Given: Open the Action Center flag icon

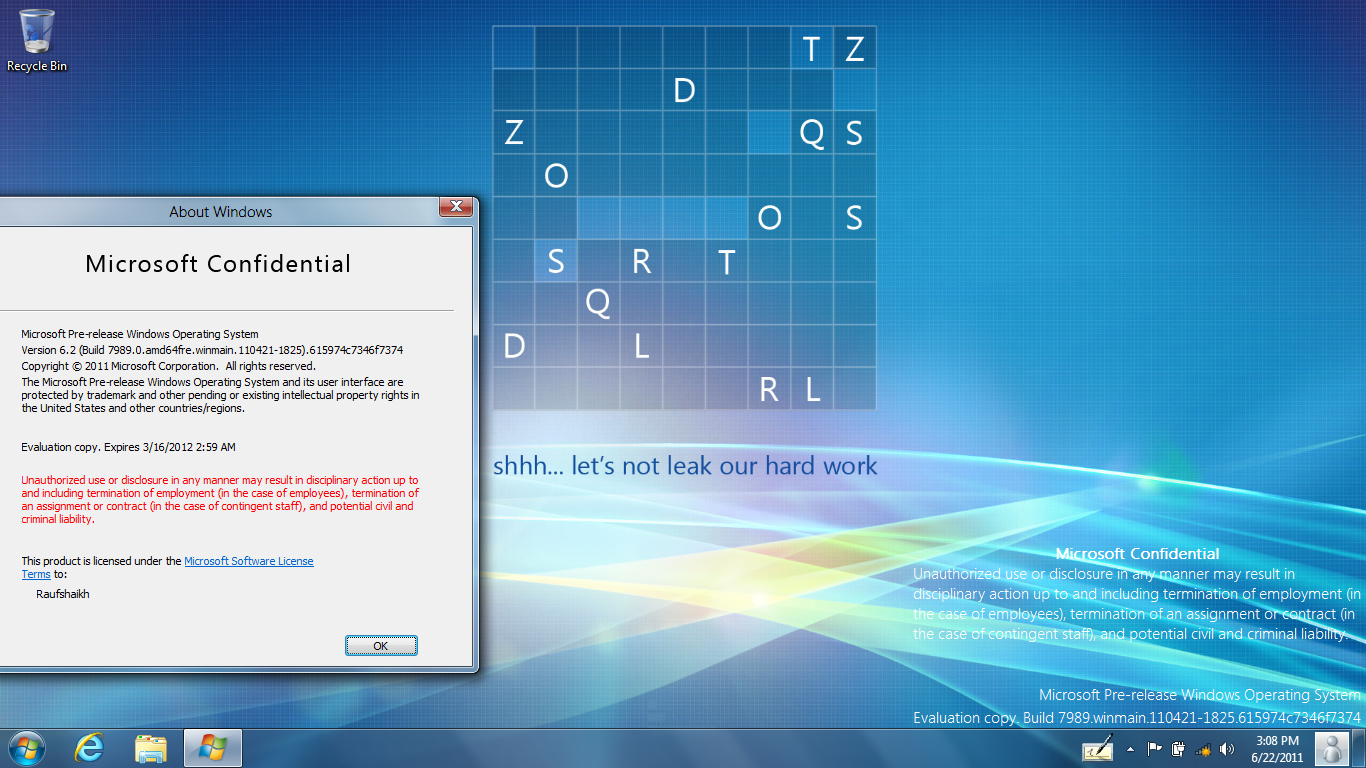Looking at the screenshot, I should (x=1154, y=748).
